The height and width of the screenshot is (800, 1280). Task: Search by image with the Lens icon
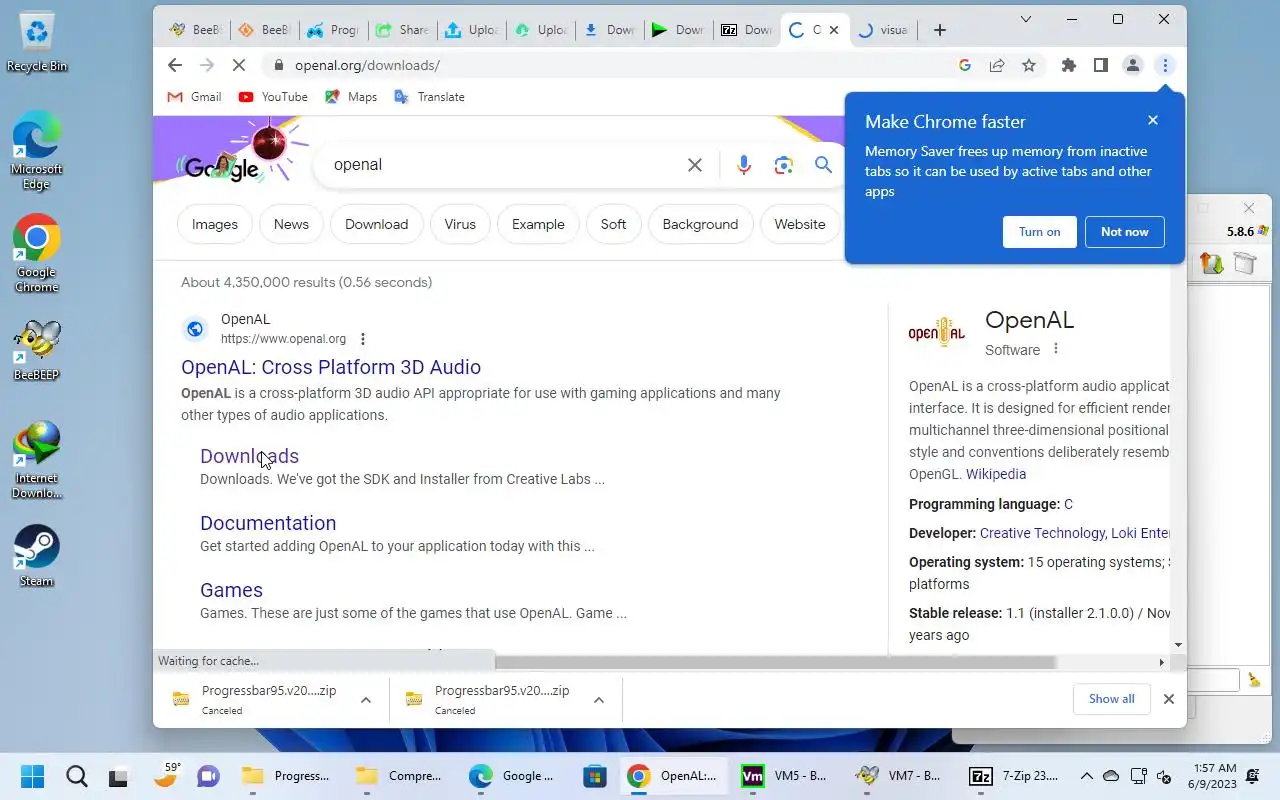point(784,165)
